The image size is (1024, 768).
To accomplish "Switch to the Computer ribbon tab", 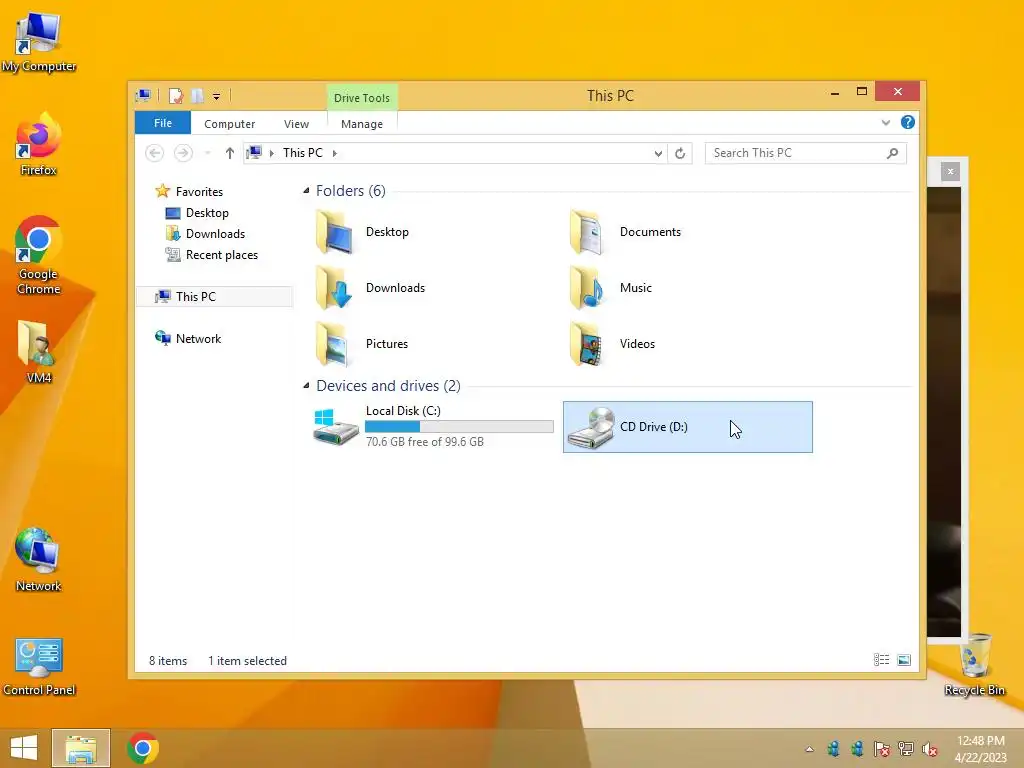I will (x=229, y=123).
